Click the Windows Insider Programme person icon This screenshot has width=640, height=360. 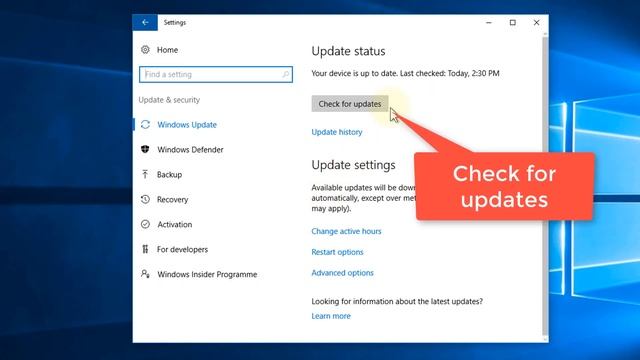click(145, 274)
